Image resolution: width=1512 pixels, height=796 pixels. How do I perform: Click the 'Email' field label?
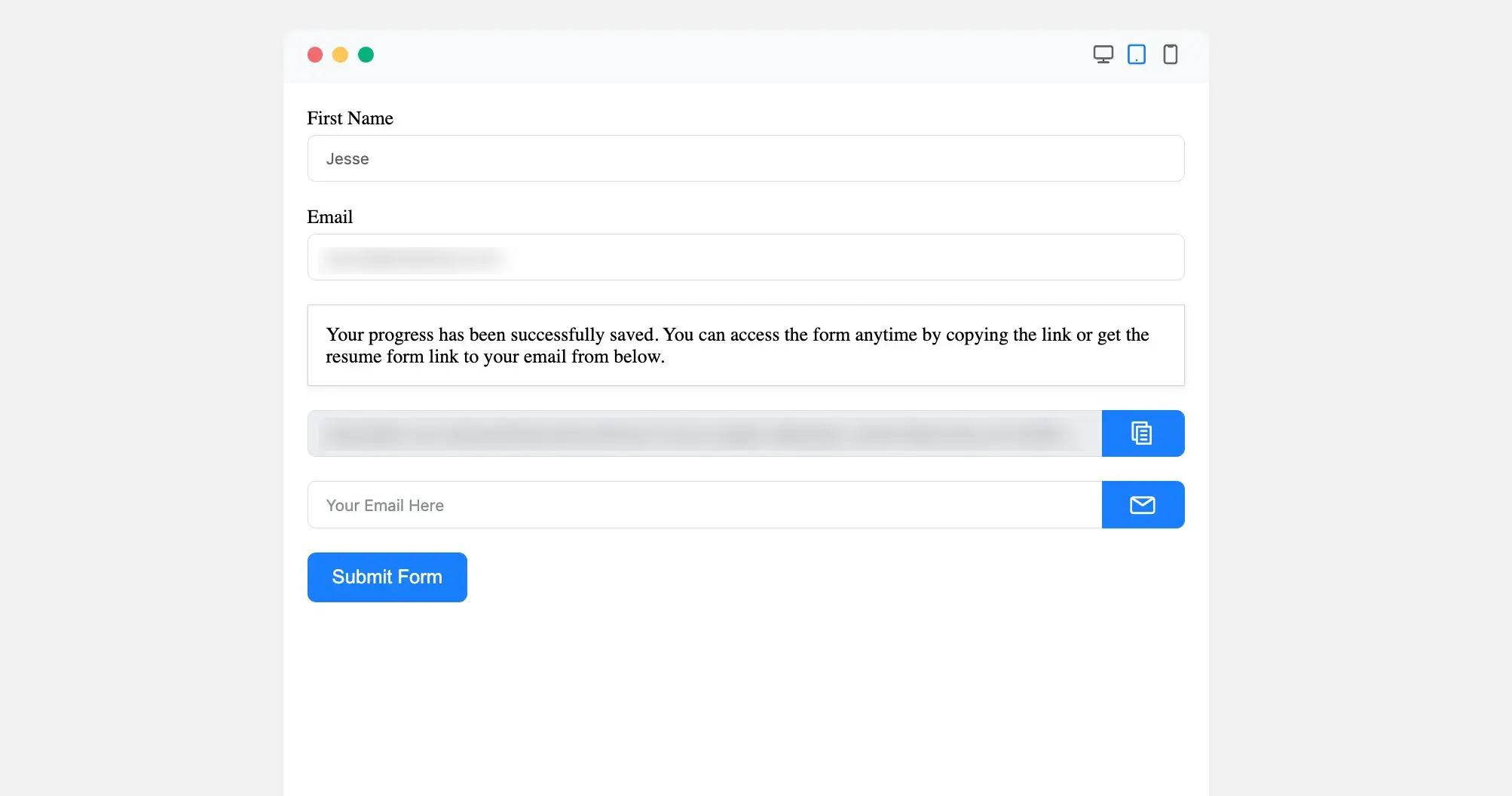pos(329,217)
